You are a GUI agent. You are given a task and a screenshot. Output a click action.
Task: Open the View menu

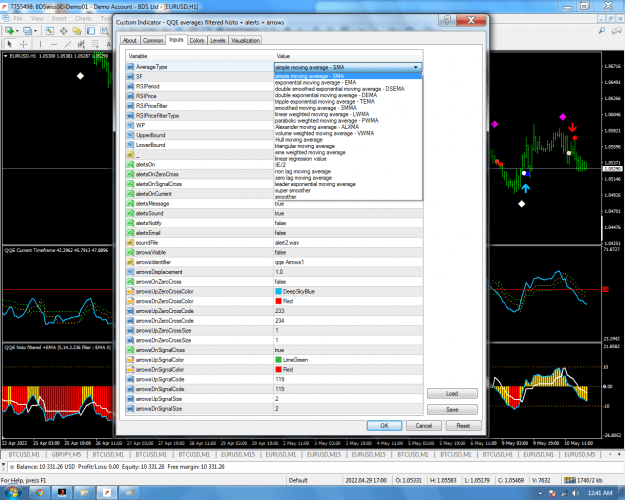(x=37, y=18)
